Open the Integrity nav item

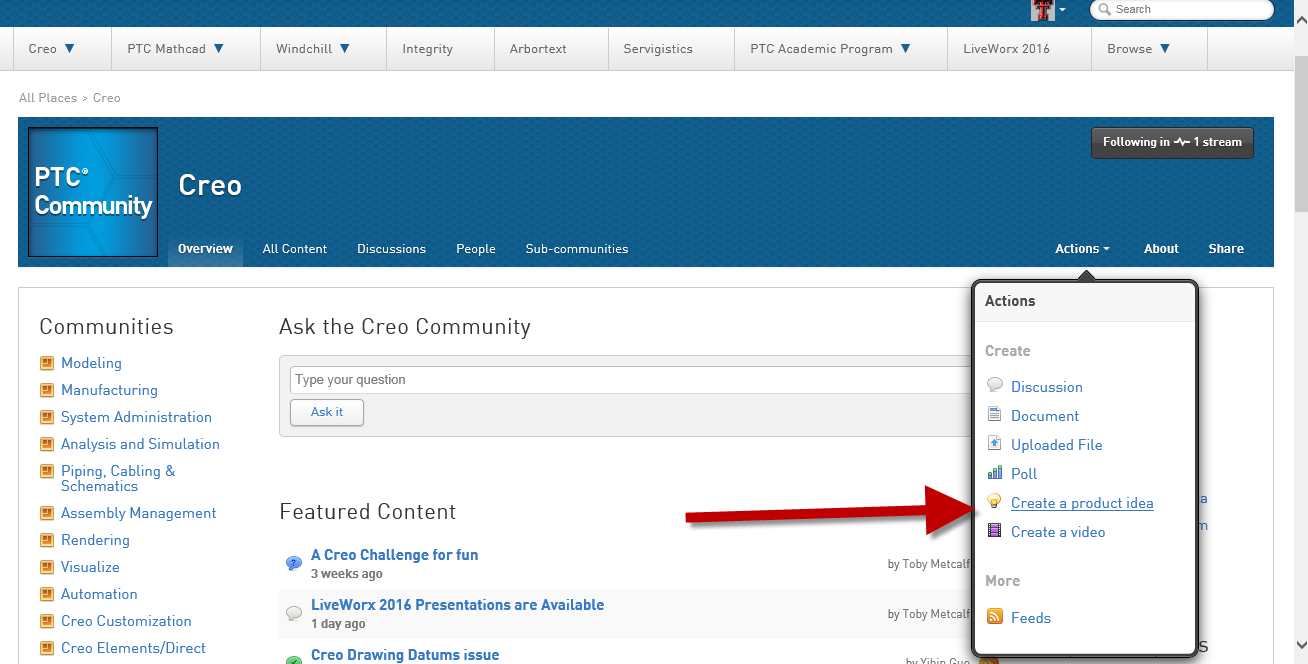coord(427,48)
